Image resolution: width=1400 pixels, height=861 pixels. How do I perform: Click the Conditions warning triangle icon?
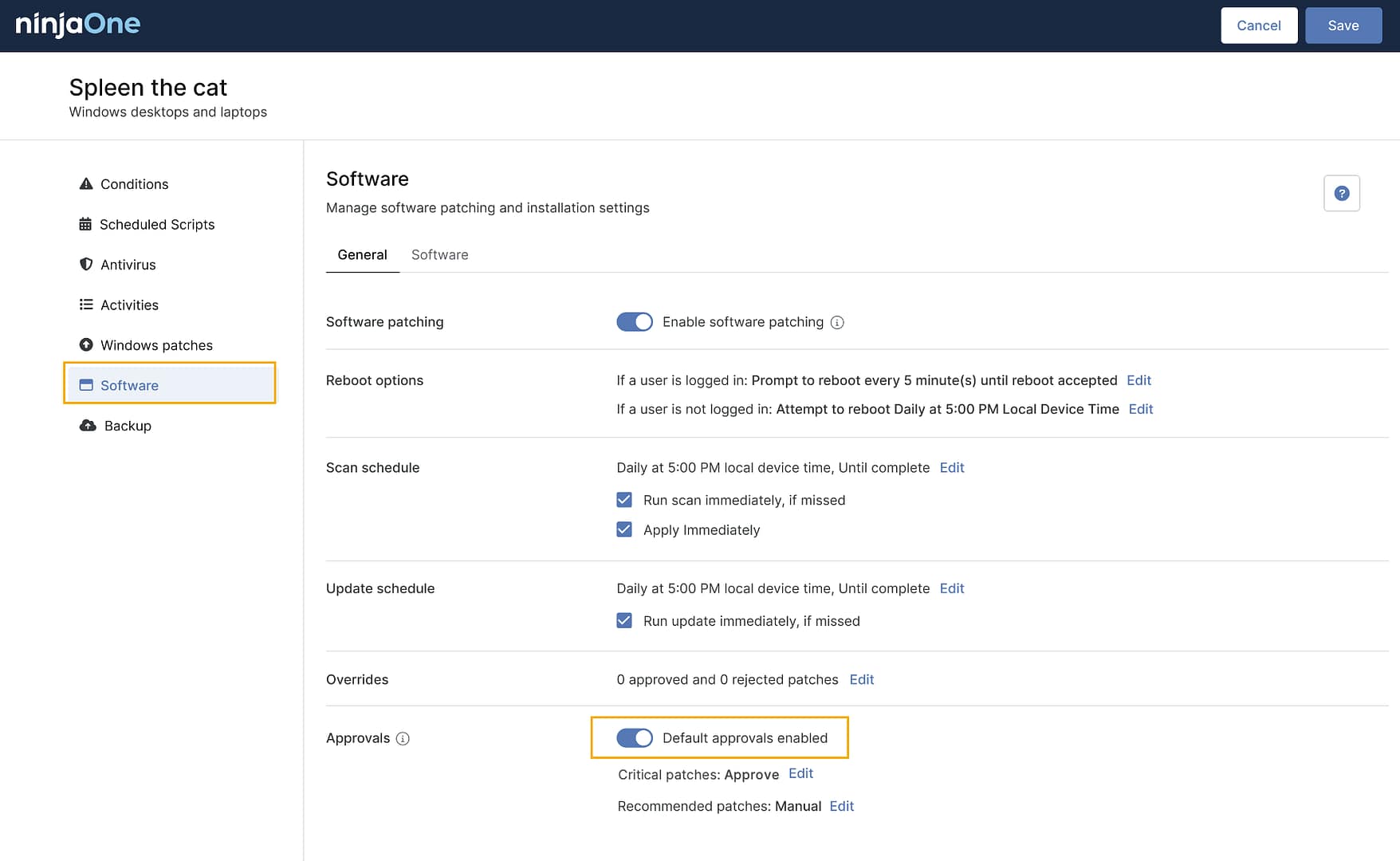[86, 184]
